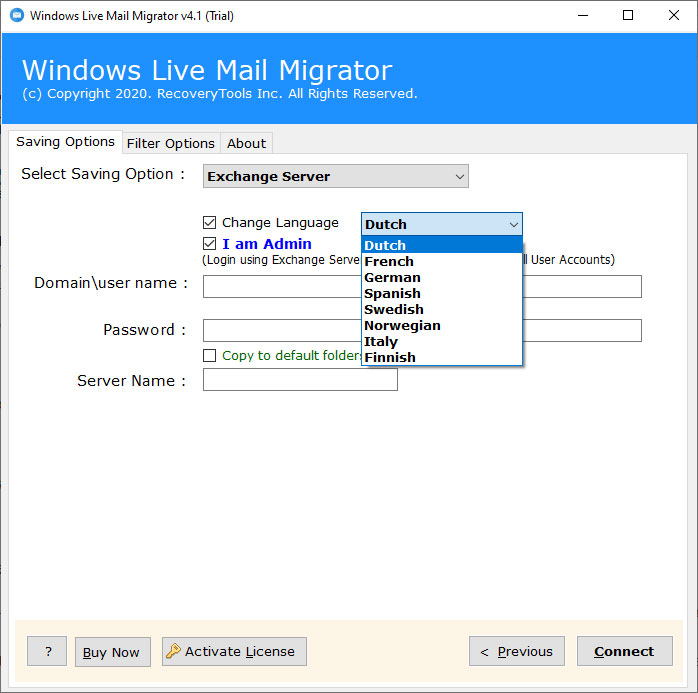Select Swedish language option
Viewport: 698px width, 693px height.
pyautogui.click(x=394, y=309)
